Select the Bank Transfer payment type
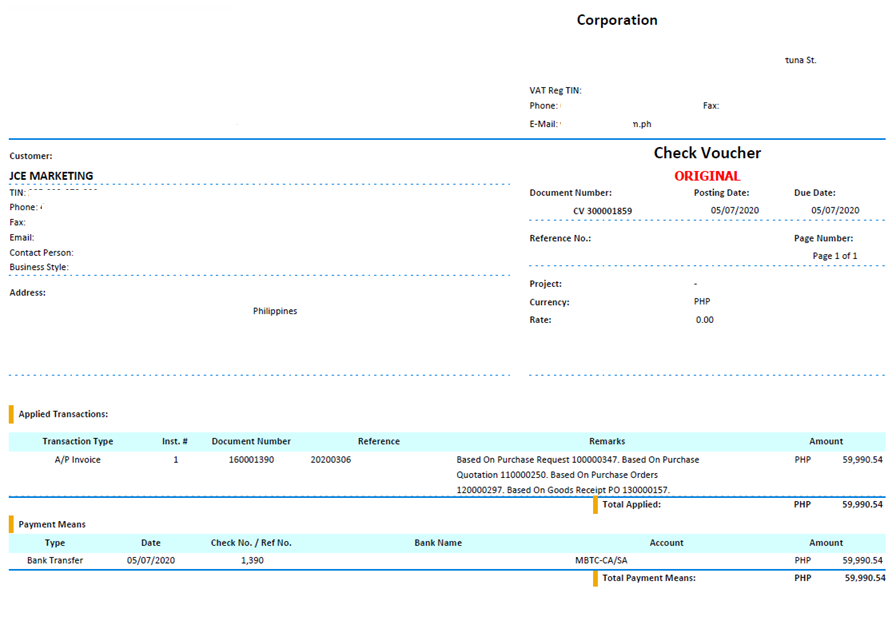 pyautogui.click(x=55, y=561)
